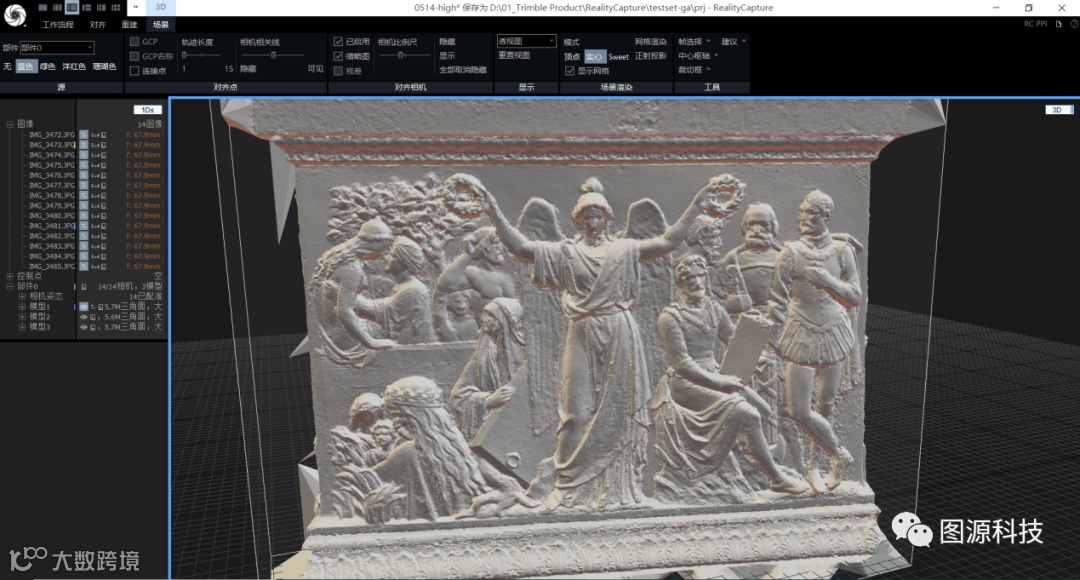Click the RealityCapture aperture logo
The width and height of the screenshot is (1080, 580).
click(14, 14)
